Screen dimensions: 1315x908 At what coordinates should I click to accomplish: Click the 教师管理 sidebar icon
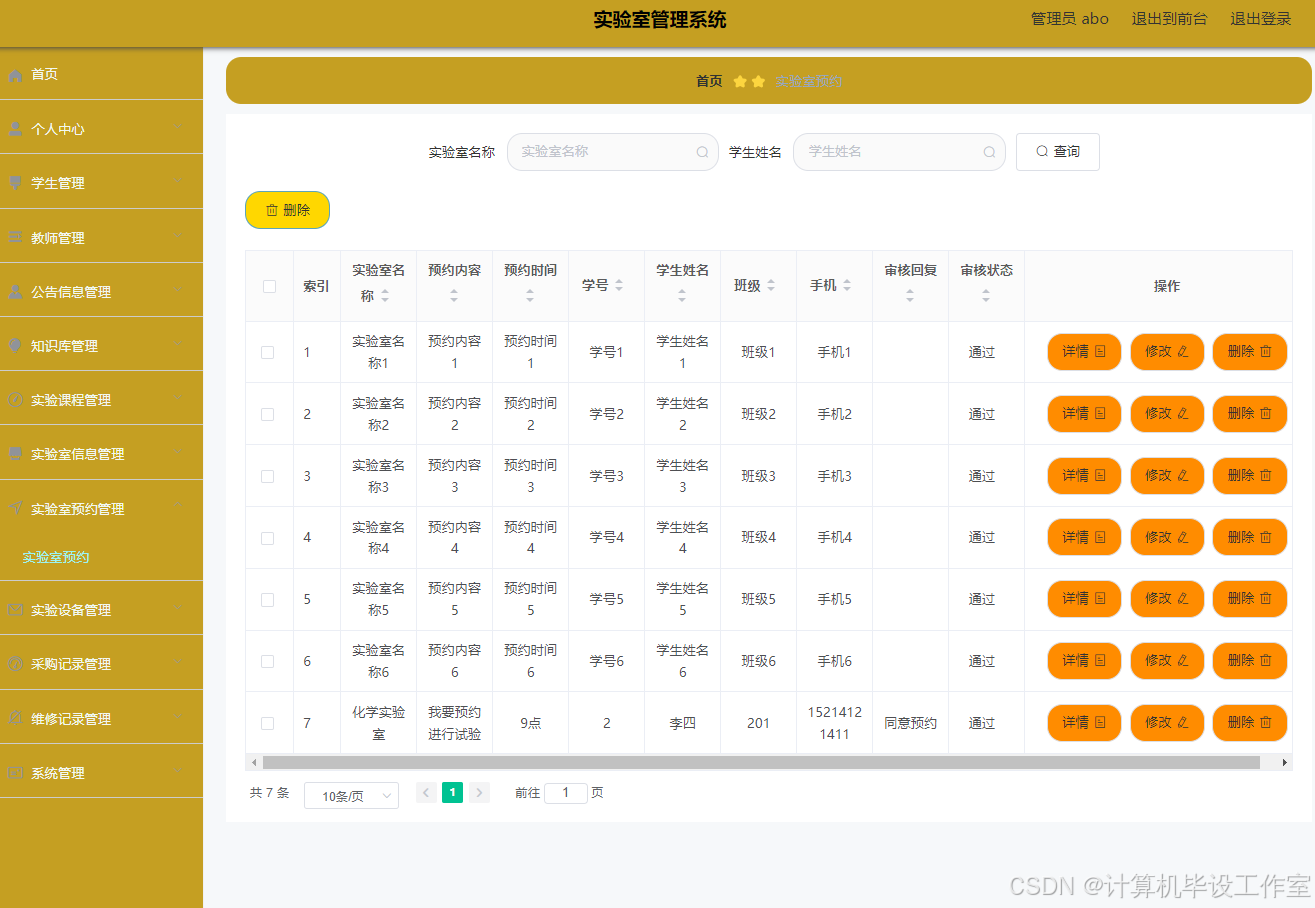[16, 236]
